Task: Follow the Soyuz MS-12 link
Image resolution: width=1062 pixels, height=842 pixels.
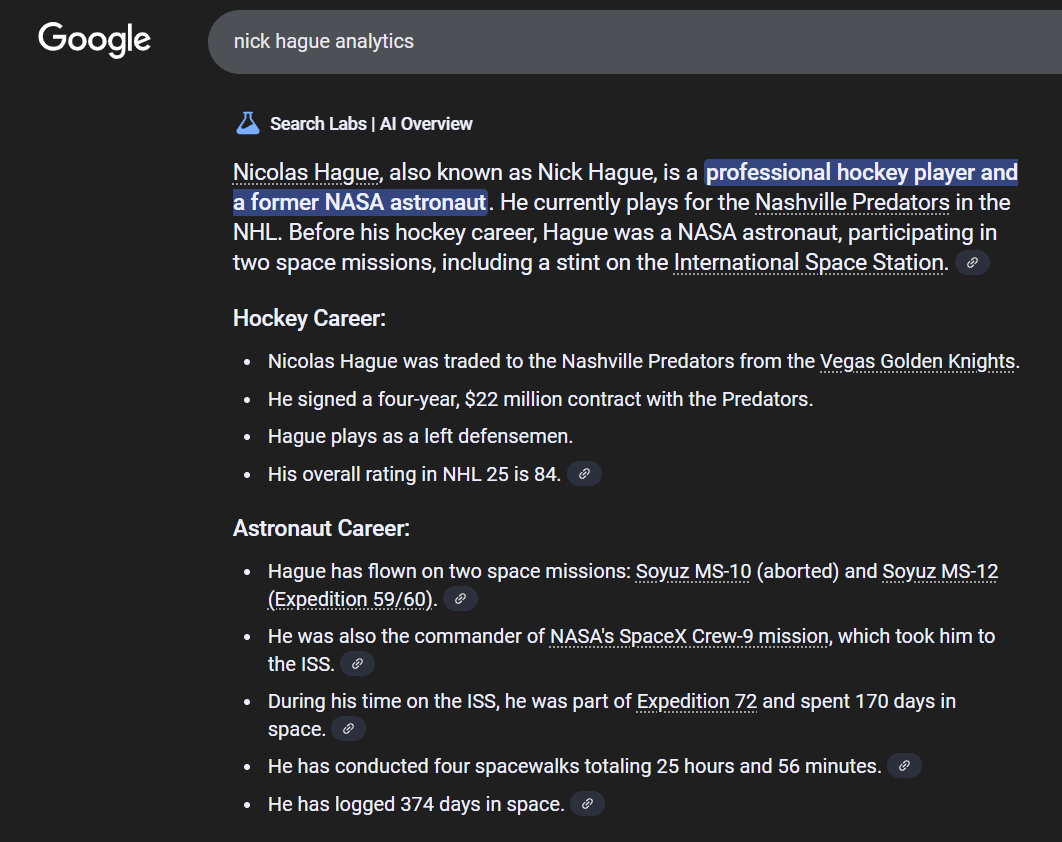Action: coord(940,572)
